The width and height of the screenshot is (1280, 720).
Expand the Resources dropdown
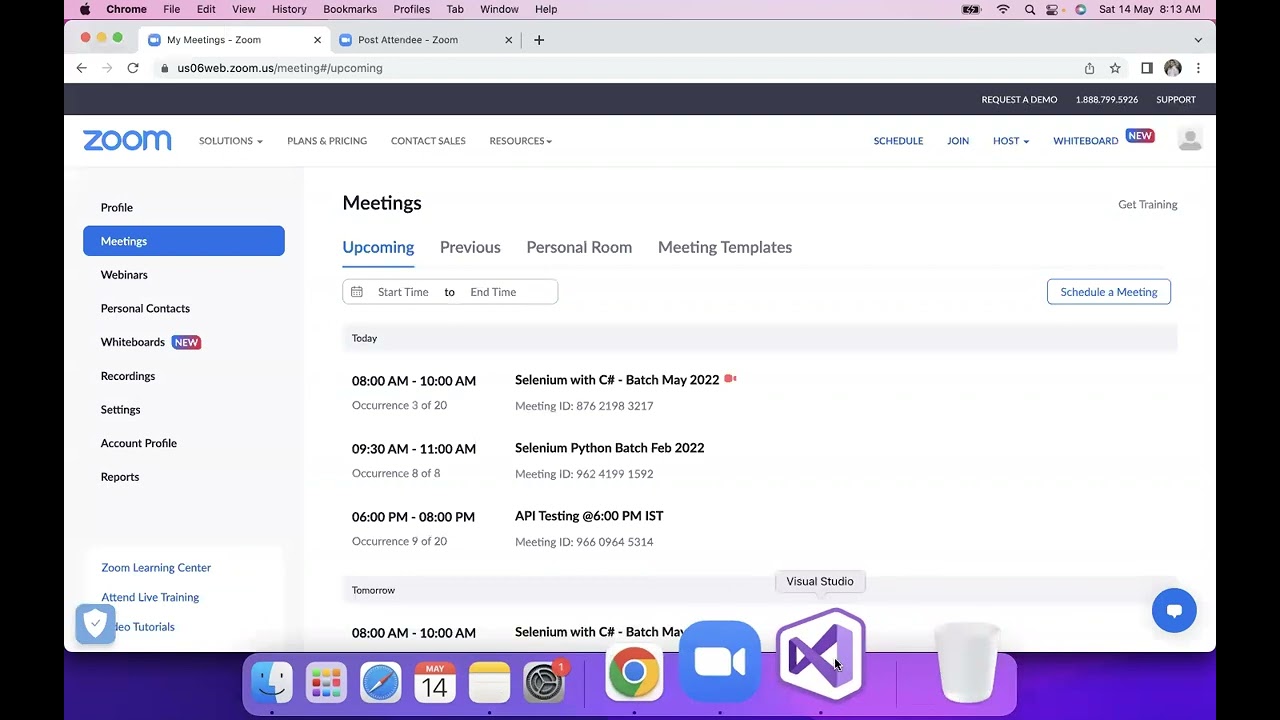click(520, 141)
